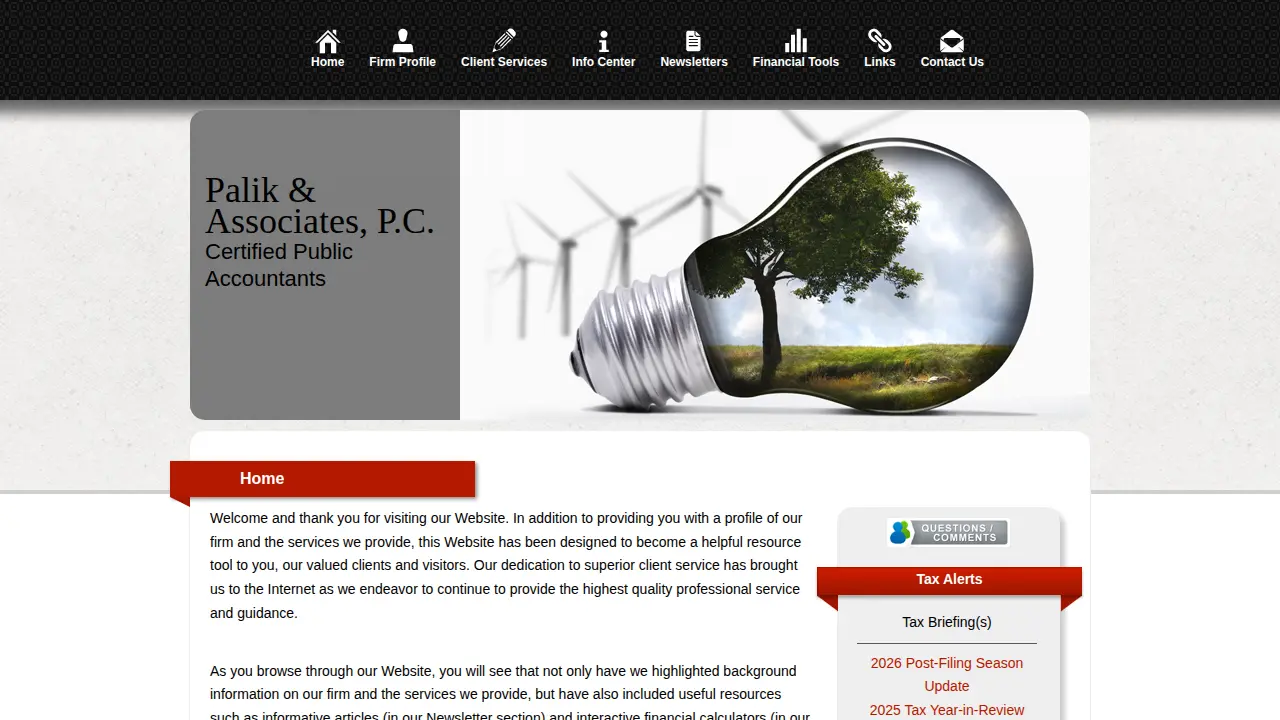
Task: Open the Home menu label
Action: [327, 62]
